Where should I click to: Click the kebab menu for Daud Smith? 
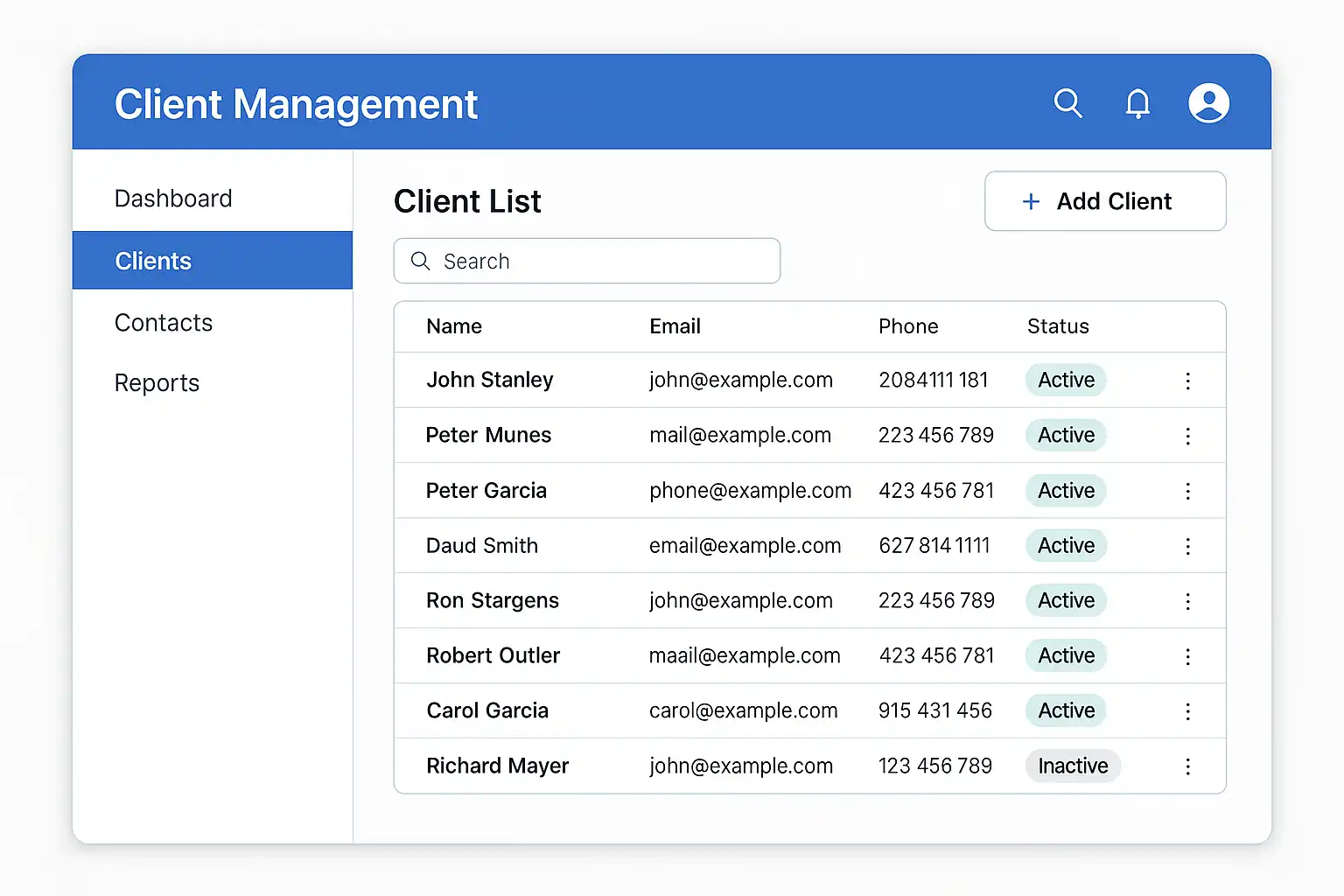point(1187,546)
